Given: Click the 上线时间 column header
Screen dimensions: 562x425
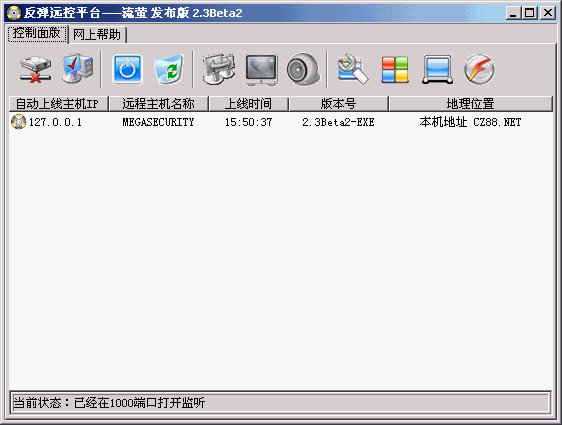Looking at the screenshot, I should tap(249, 104).
